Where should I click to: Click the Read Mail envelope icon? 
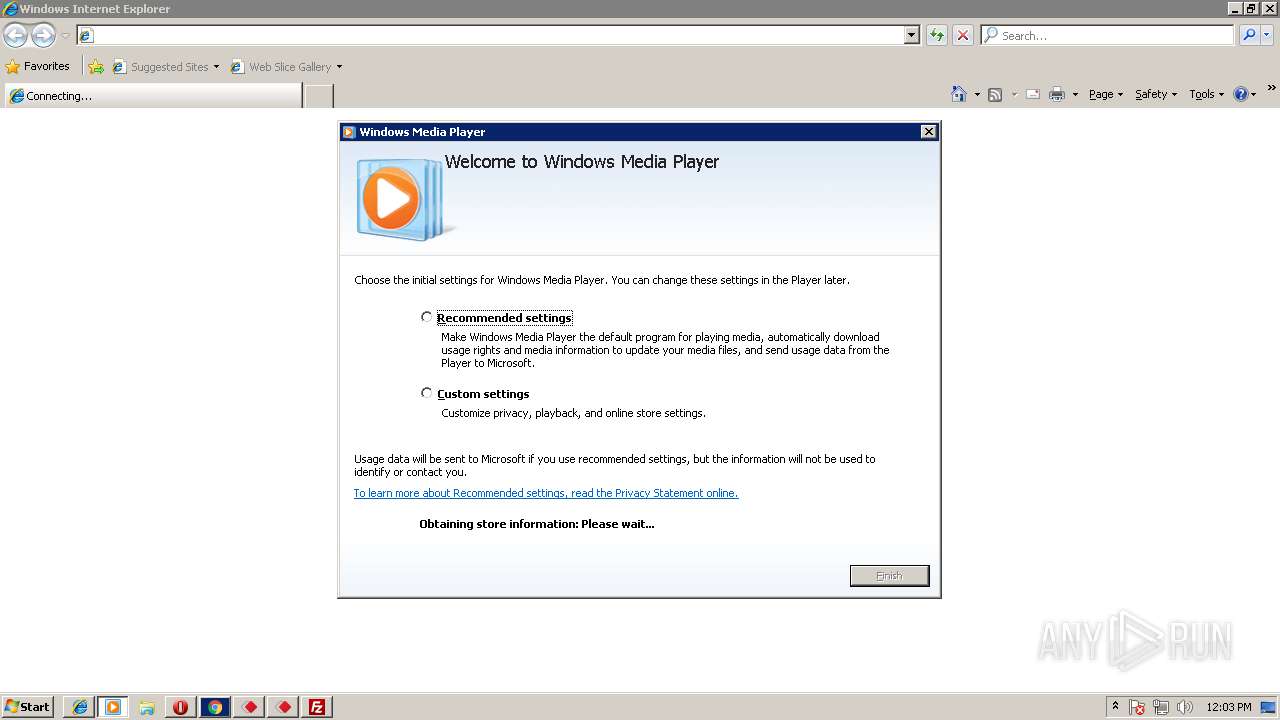1033,95
